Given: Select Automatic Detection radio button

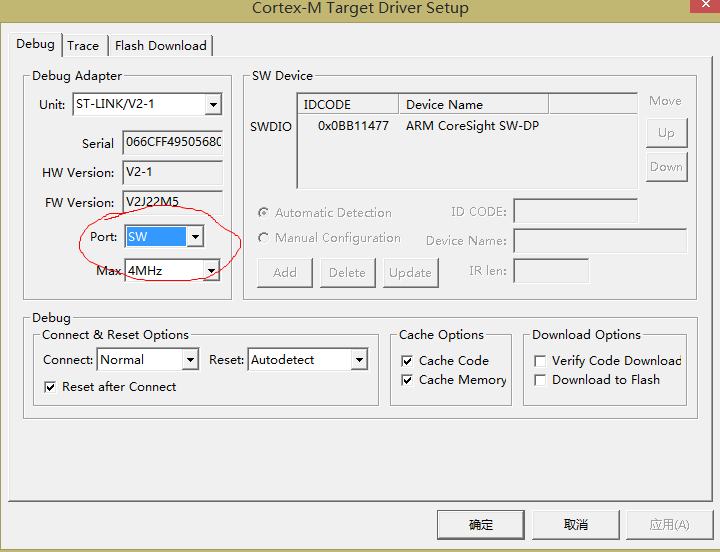Looking at the screenshot, I should [263, 213].
